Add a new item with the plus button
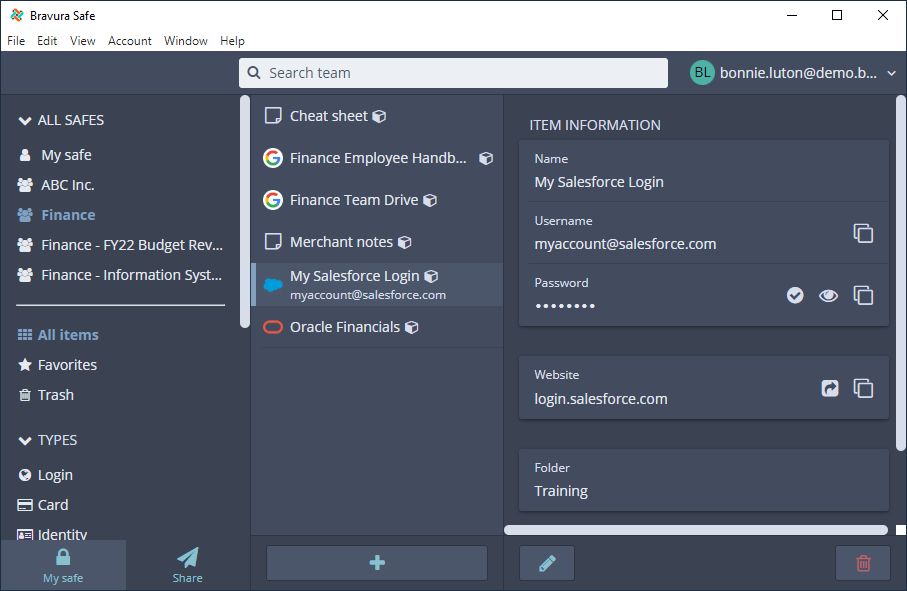This screenshot has width=907, height=591. 376,562
